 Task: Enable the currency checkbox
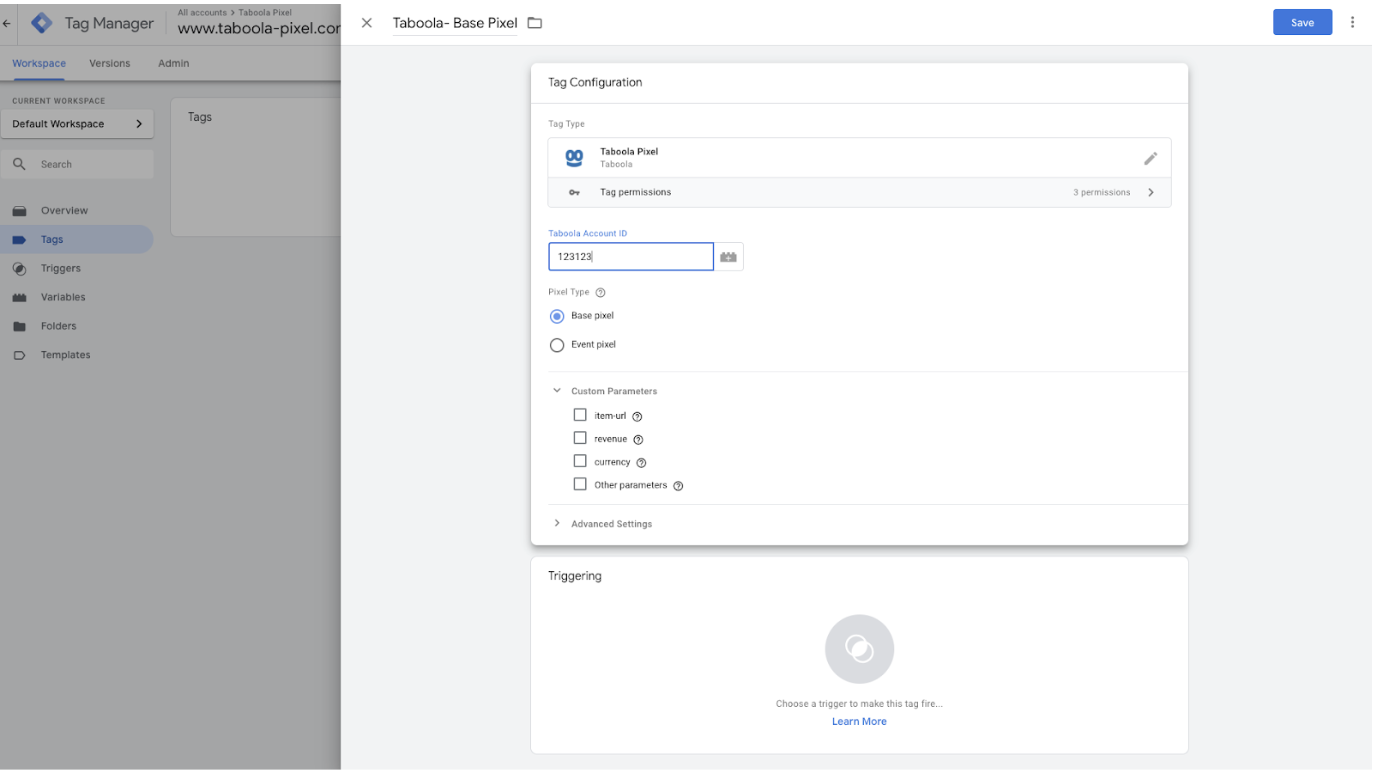pyautogui.click(x=580, y=461)
